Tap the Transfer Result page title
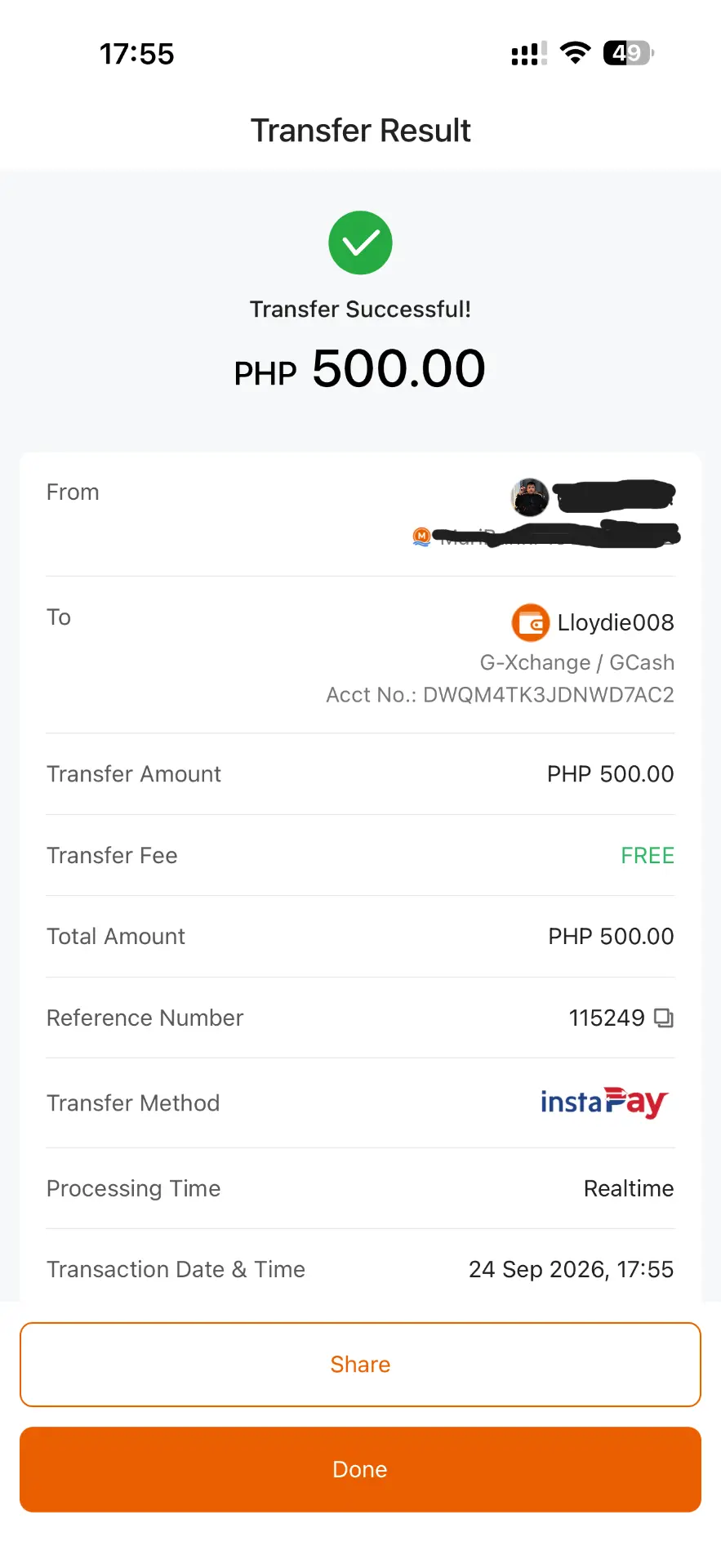This screenshot has width=721, height=1568. 360,131
